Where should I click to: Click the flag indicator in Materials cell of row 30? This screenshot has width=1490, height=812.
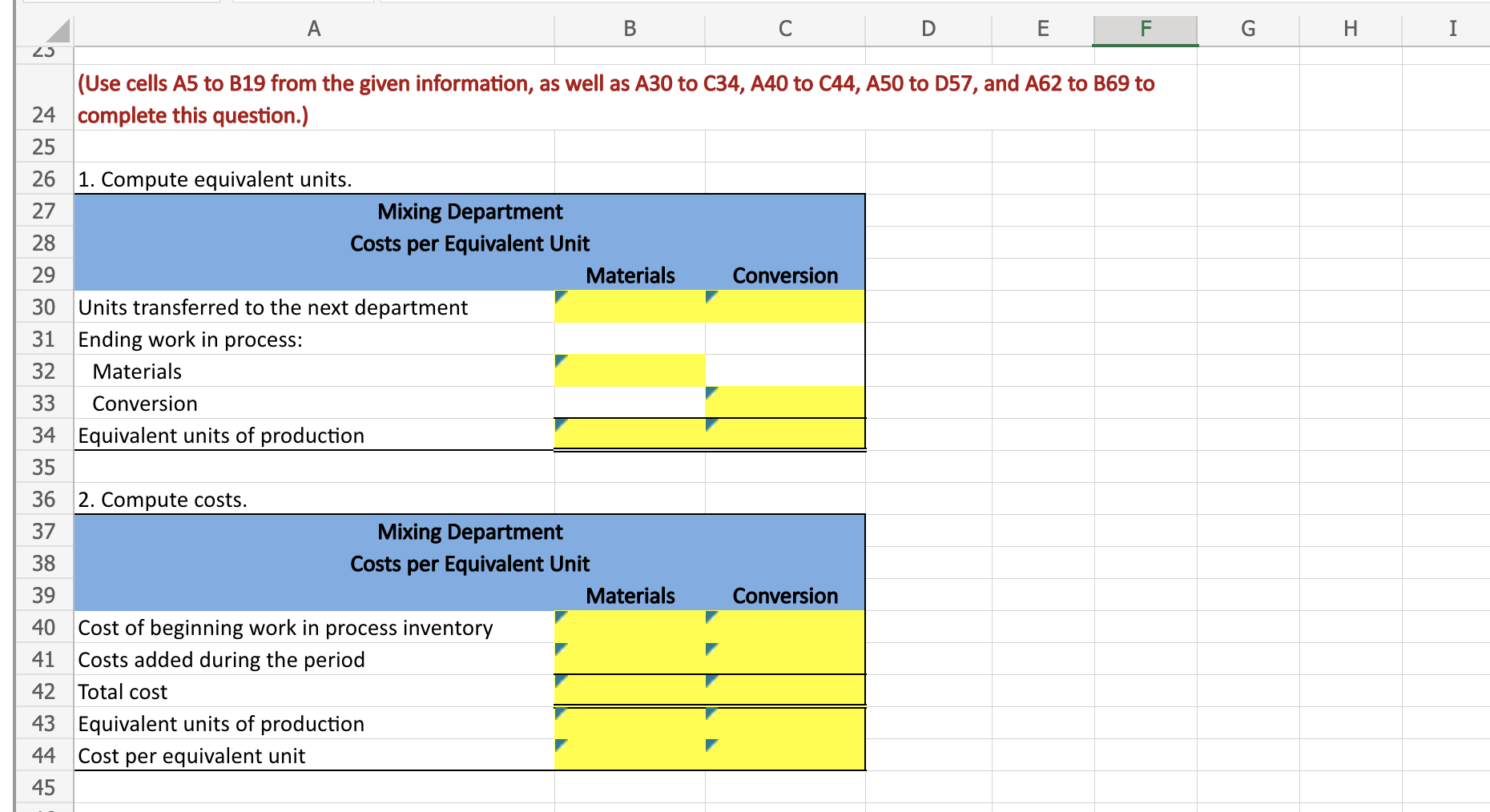click(x=561, y=296)
